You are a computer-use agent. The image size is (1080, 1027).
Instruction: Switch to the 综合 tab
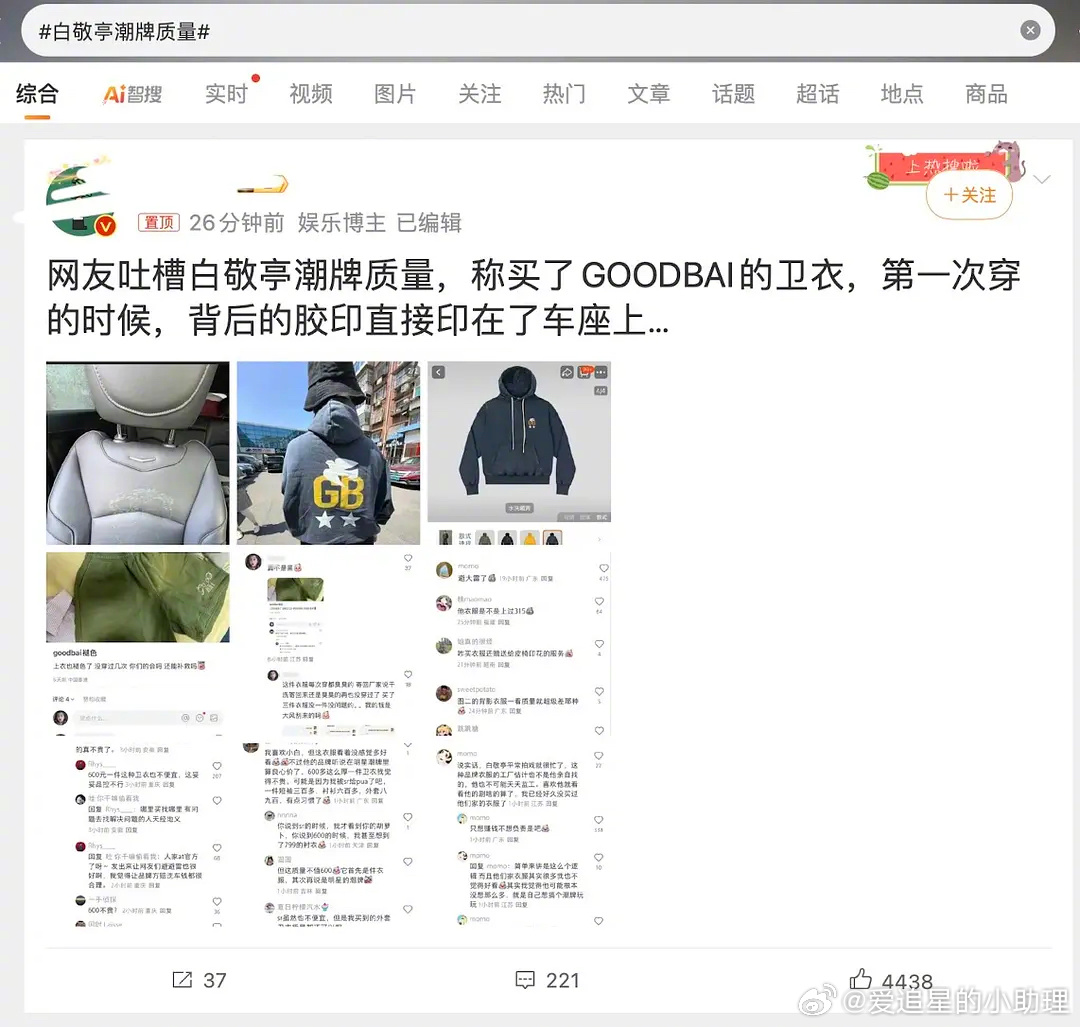click(37, 94)
